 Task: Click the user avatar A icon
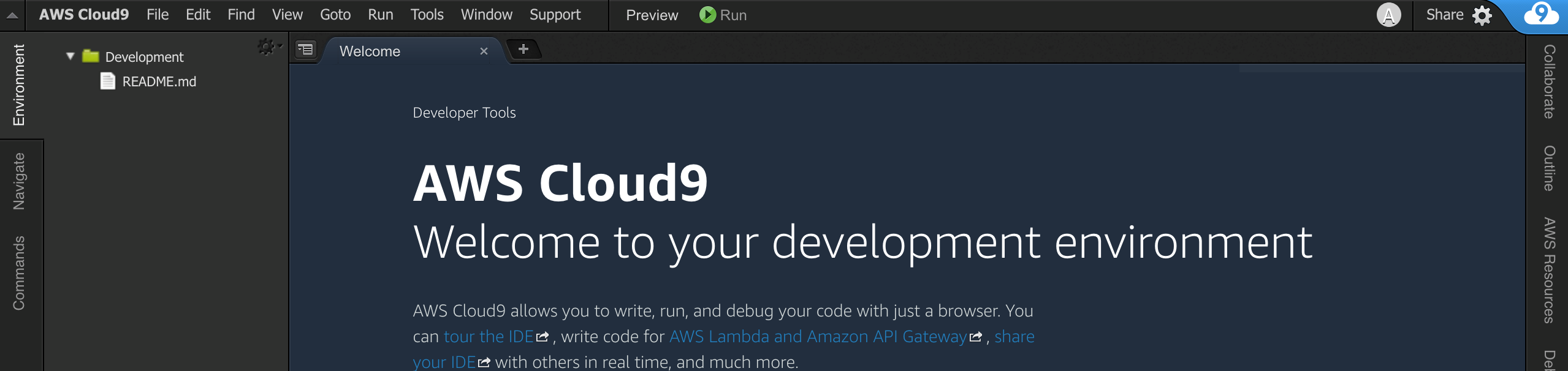click(1388, 15)
